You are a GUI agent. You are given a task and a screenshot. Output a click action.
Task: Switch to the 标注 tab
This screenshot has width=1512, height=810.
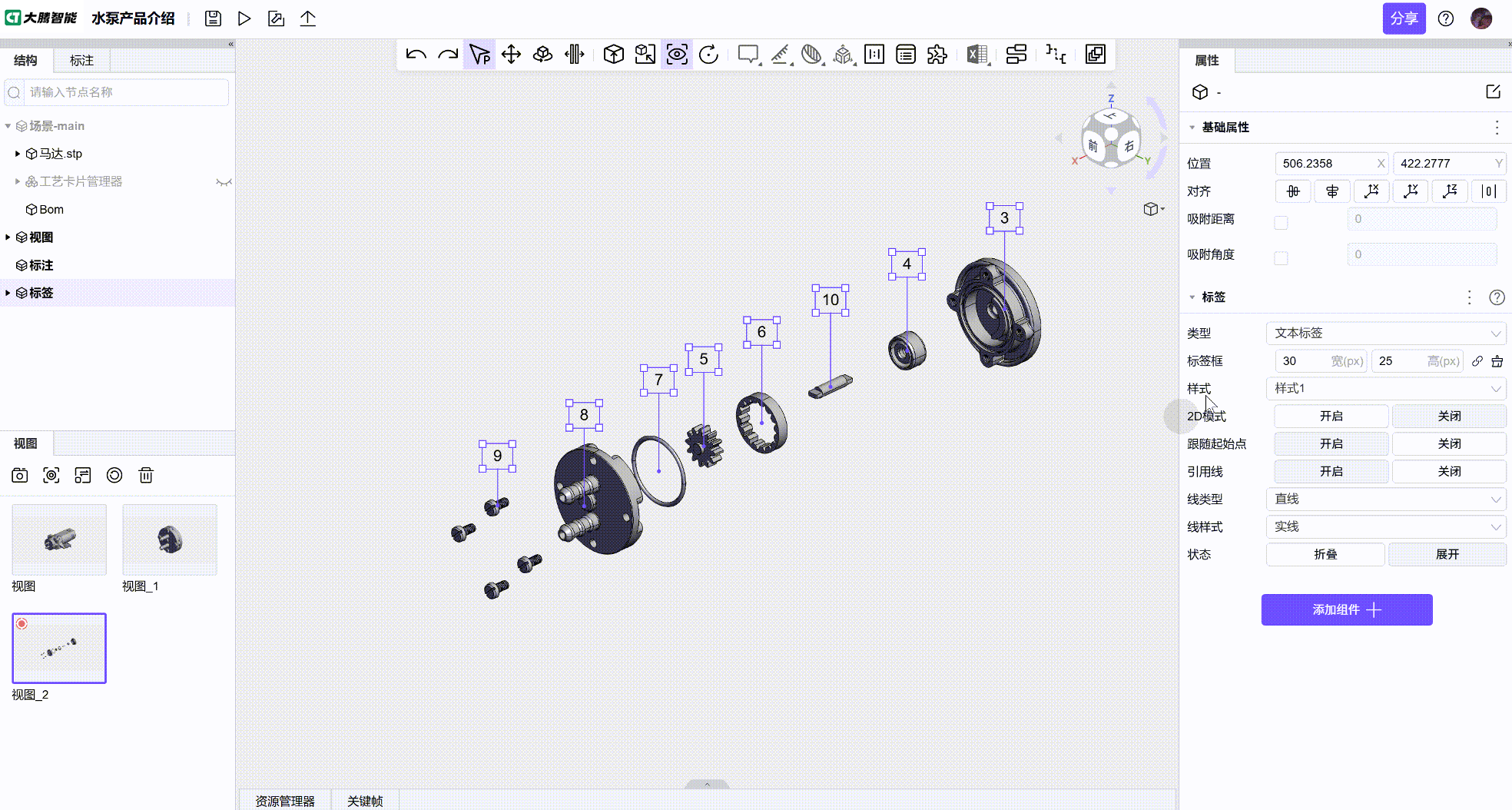click(81, 61)
